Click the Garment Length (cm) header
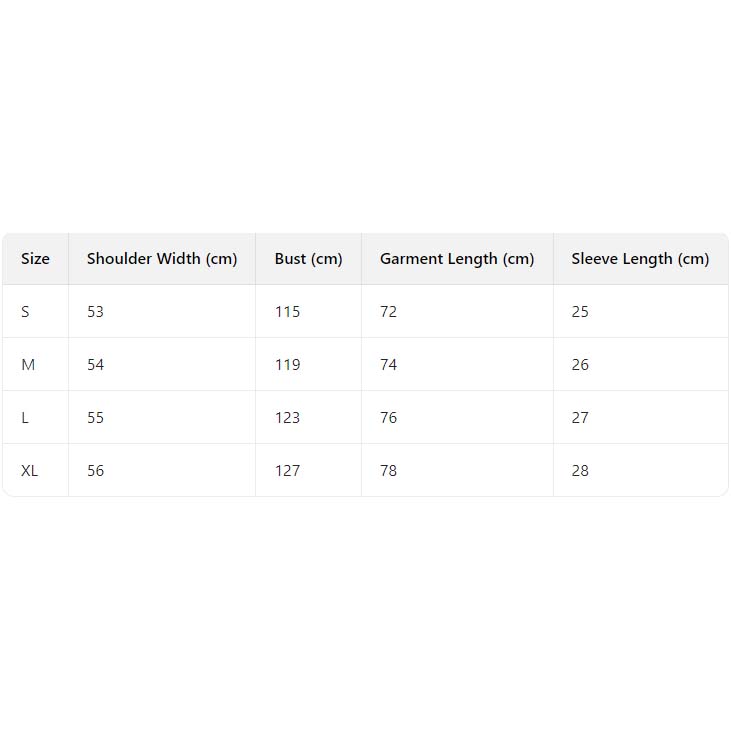Viewport: 731px width, 731px height. tap(457, 259)
